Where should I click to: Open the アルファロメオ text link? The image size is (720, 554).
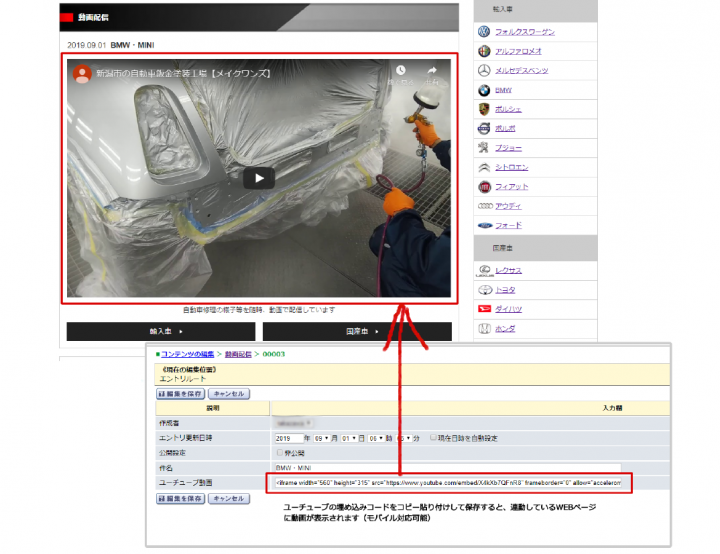[518, 51]
